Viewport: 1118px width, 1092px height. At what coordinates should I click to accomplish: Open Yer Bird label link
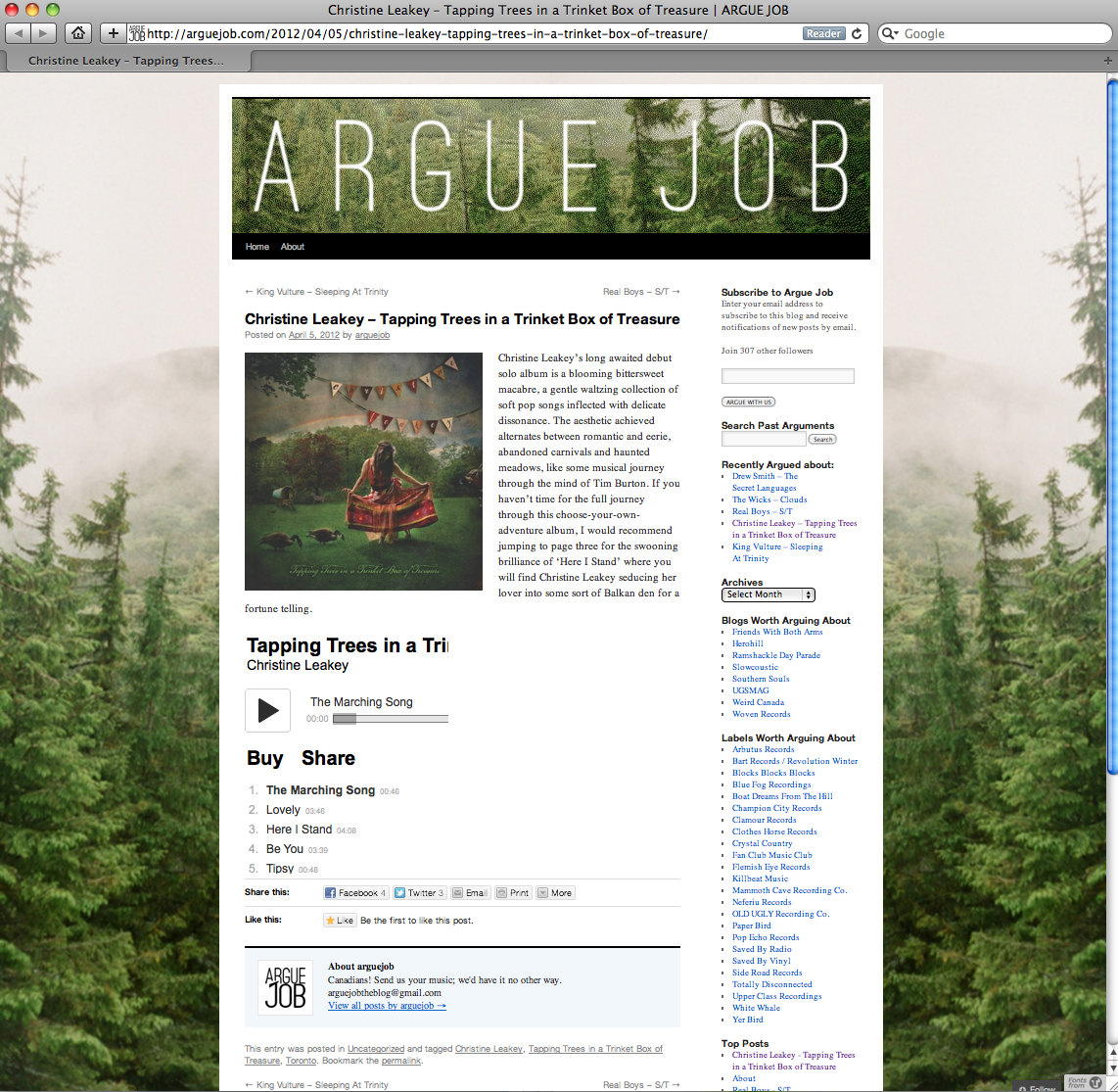click(747, 1020)
